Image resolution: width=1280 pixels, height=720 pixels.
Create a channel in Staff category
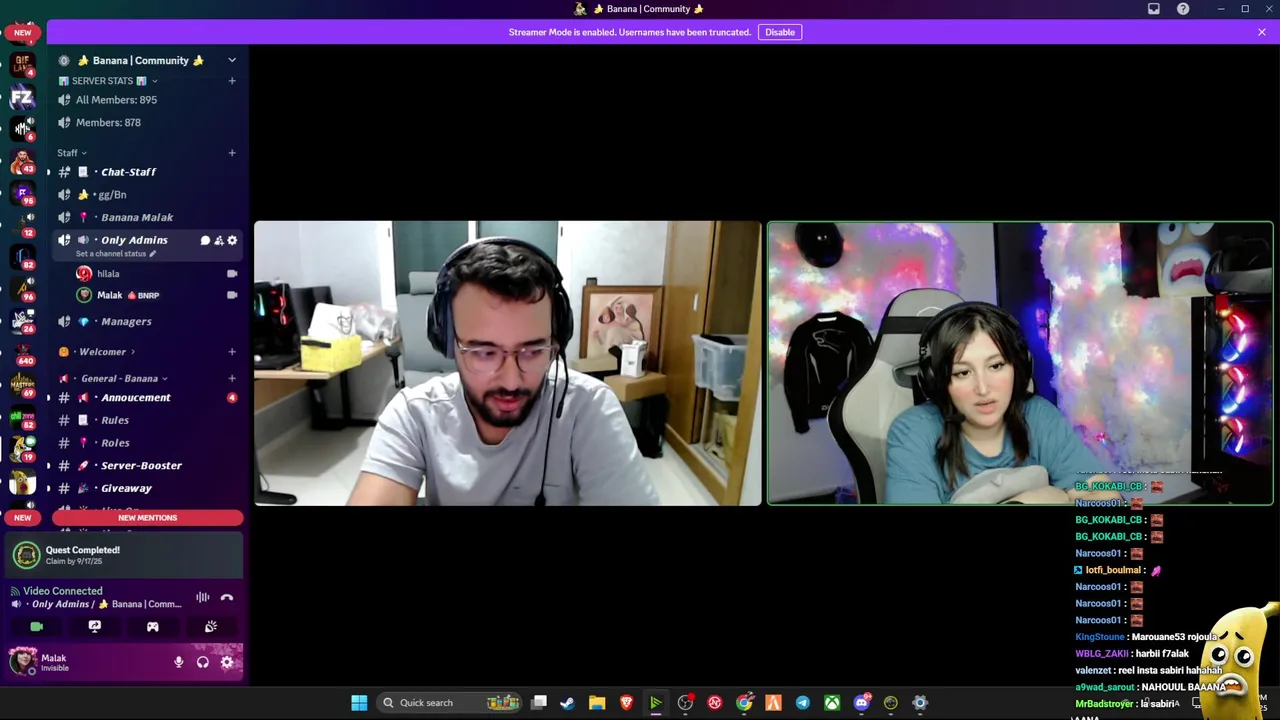click(x=232, y=153)
